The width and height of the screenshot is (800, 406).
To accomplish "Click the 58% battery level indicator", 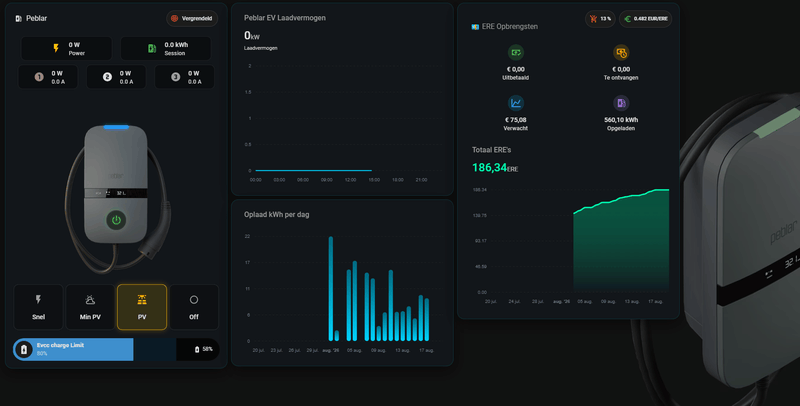I will [x=204, y=349].
